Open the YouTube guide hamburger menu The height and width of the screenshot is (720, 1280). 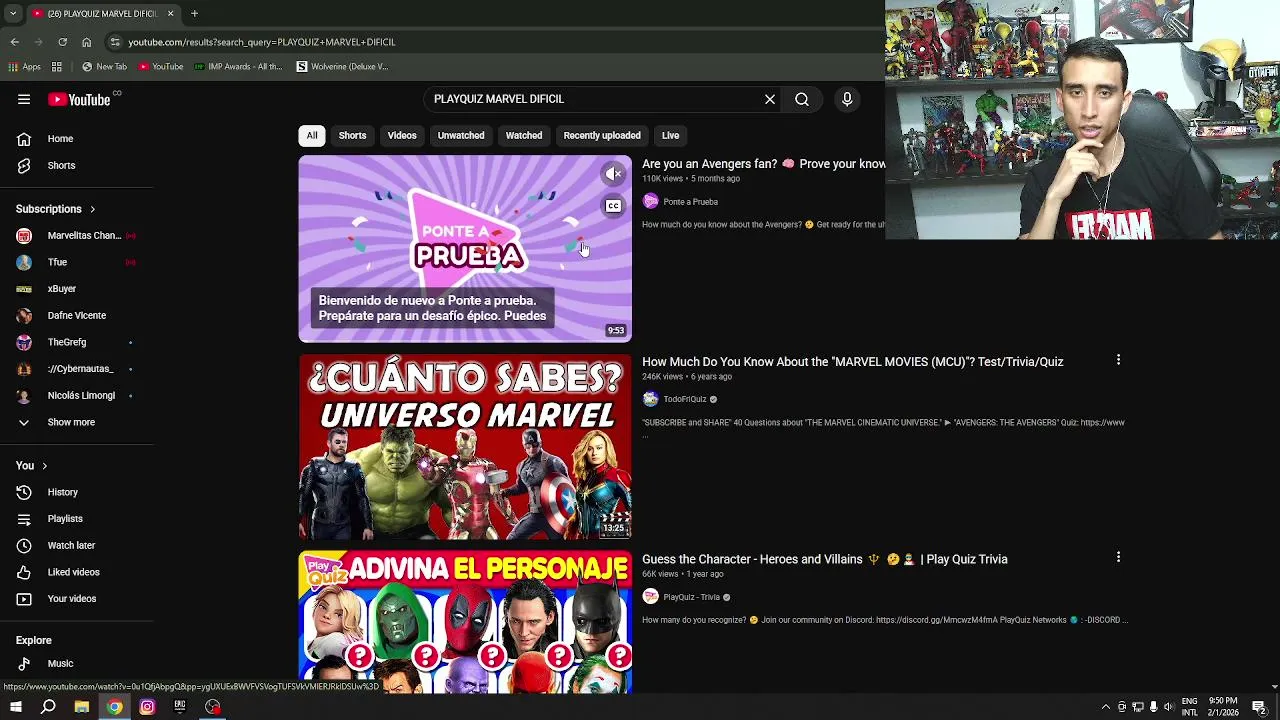(24, 99)
